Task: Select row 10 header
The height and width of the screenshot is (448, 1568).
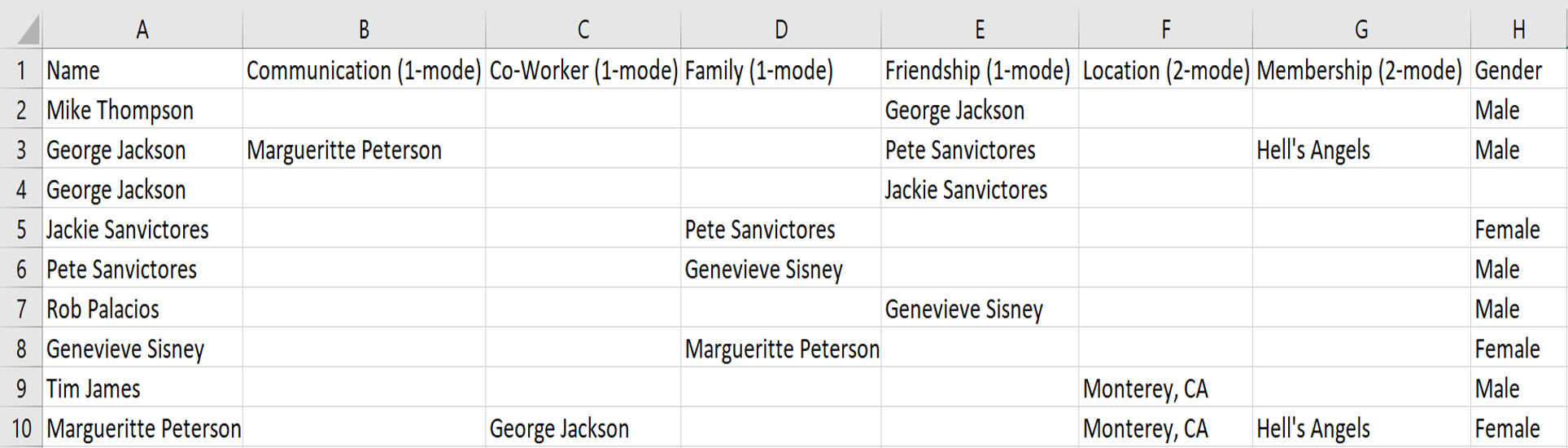Action: pos(21,428)
